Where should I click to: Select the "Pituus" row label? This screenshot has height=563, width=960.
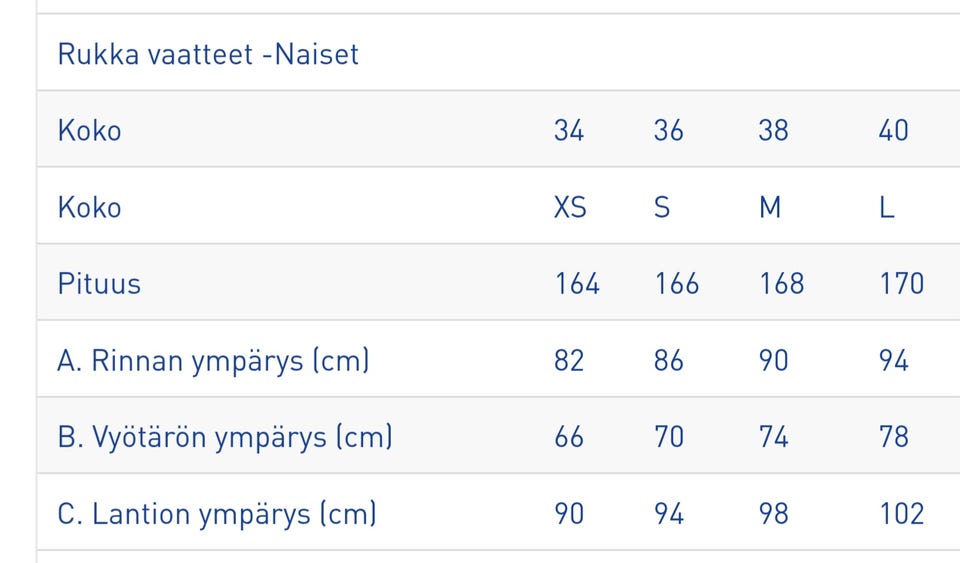tap(99, 284)
